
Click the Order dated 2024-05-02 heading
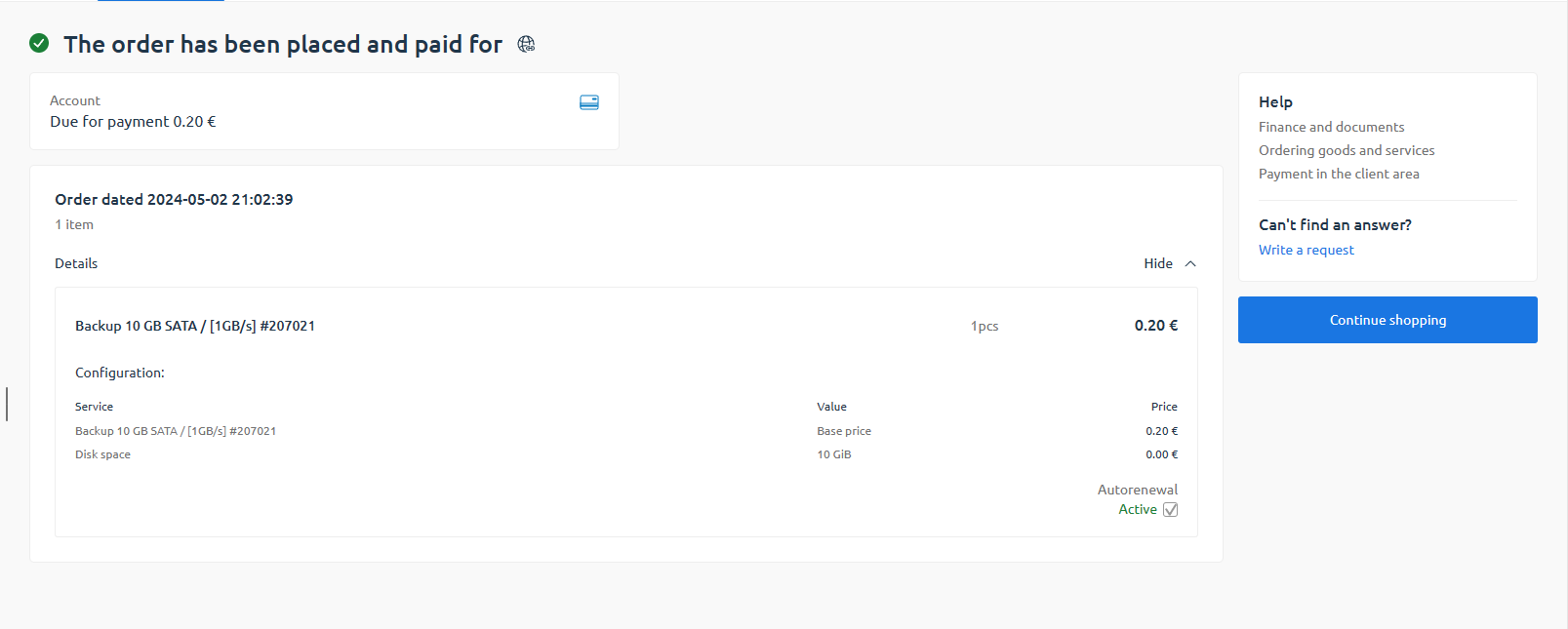pyautogui.click(x=174, y=200)
